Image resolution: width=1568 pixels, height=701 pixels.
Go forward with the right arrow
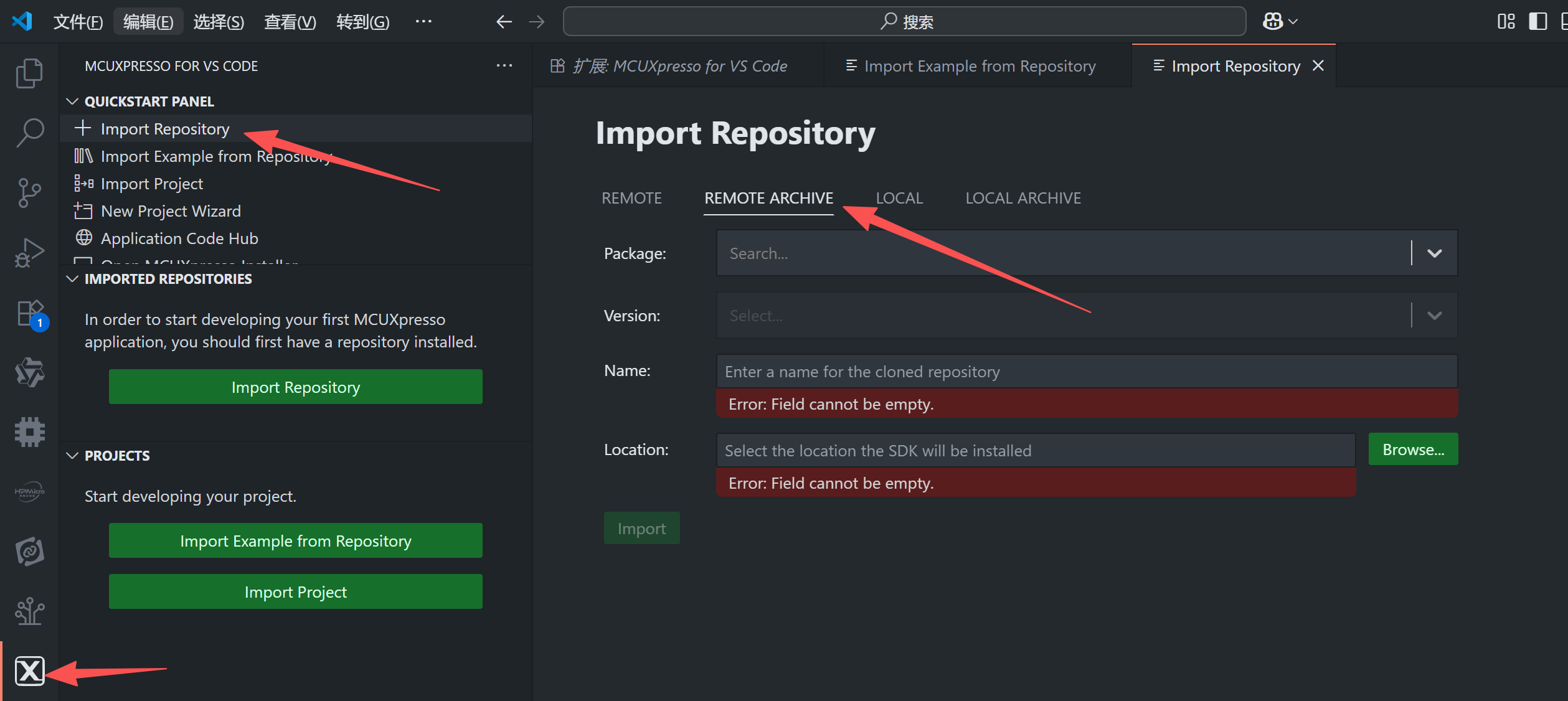pyautogui.click(x=536, y=22)
